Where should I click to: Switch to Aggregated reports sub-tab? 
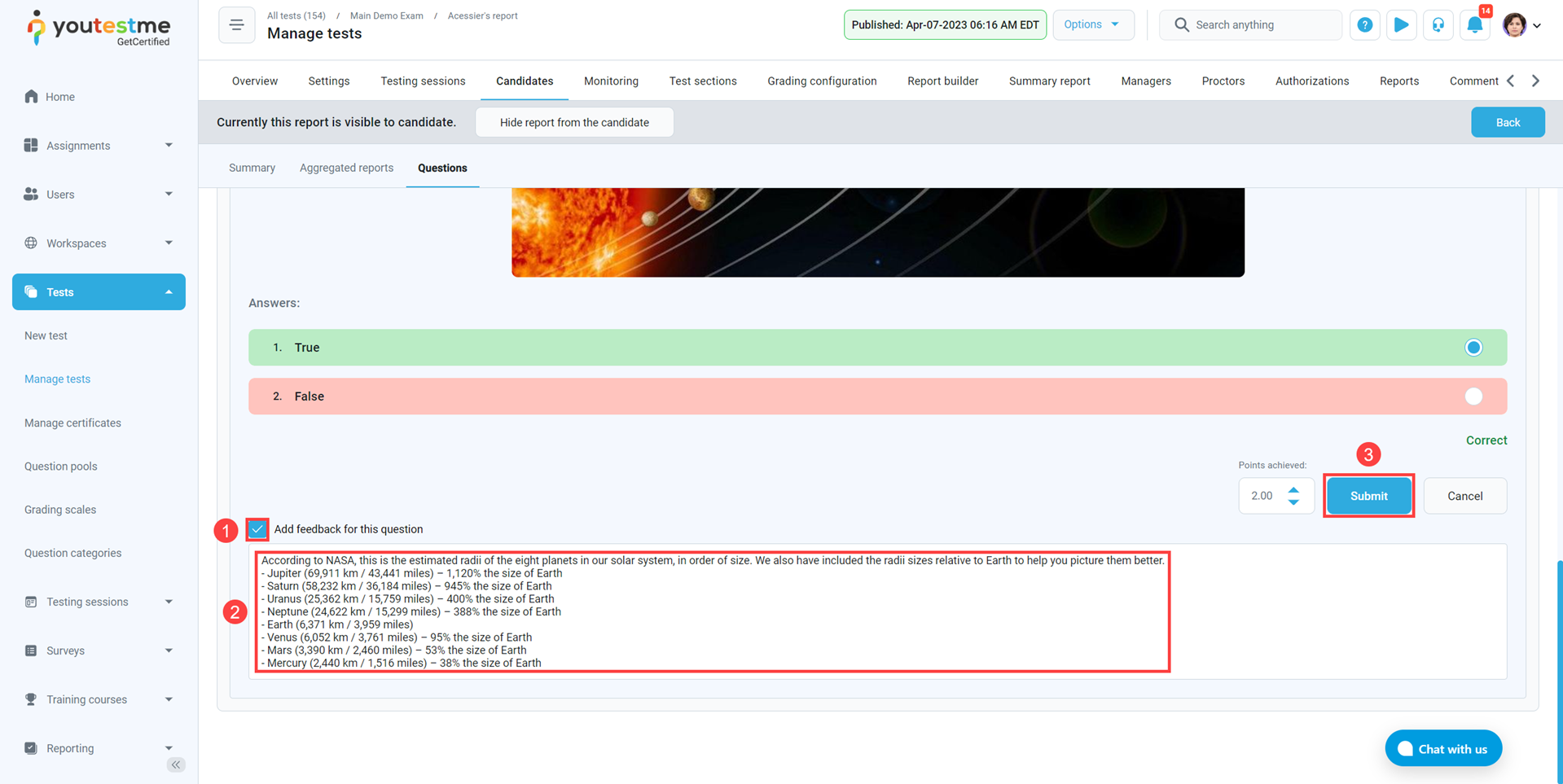pos(346,168)
